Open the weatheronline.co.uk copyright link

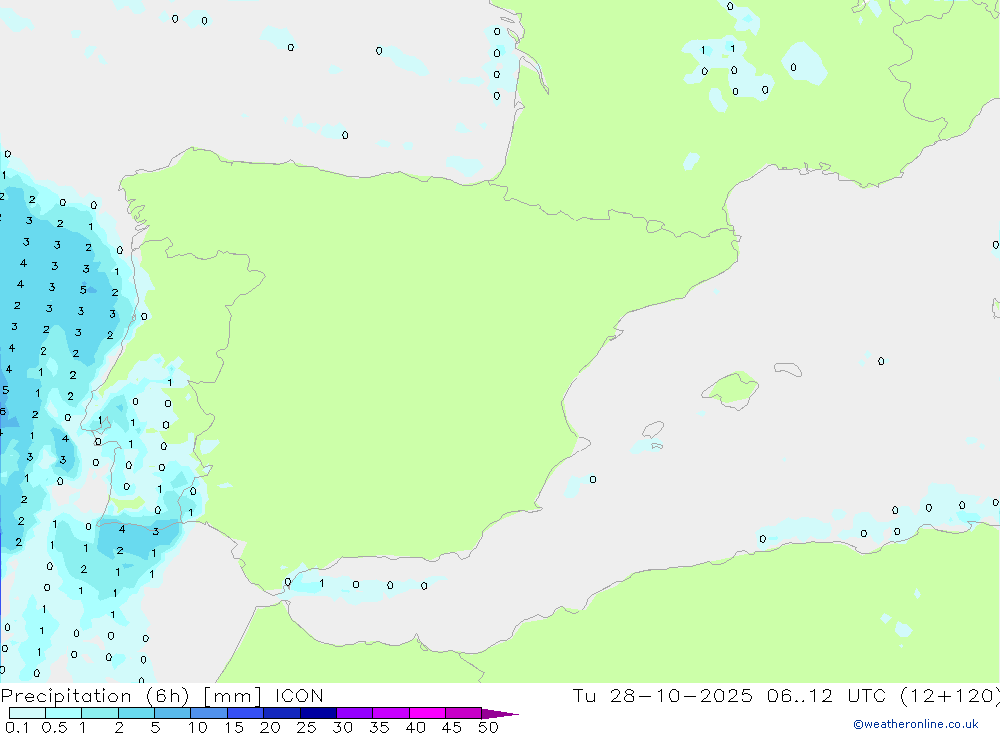[x=916, y=724]
